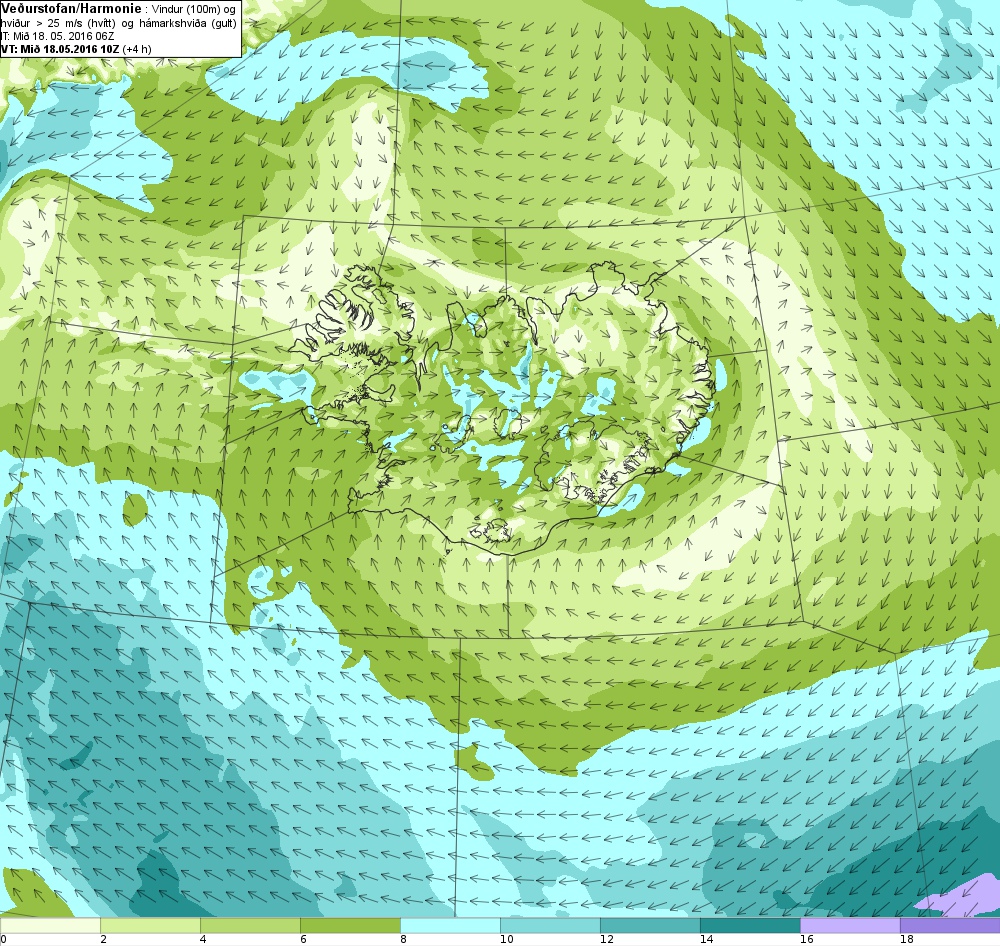Click the light purple 16–18 m/s legend swatch
The image size is (1000, 946).
tap(851, 926)
